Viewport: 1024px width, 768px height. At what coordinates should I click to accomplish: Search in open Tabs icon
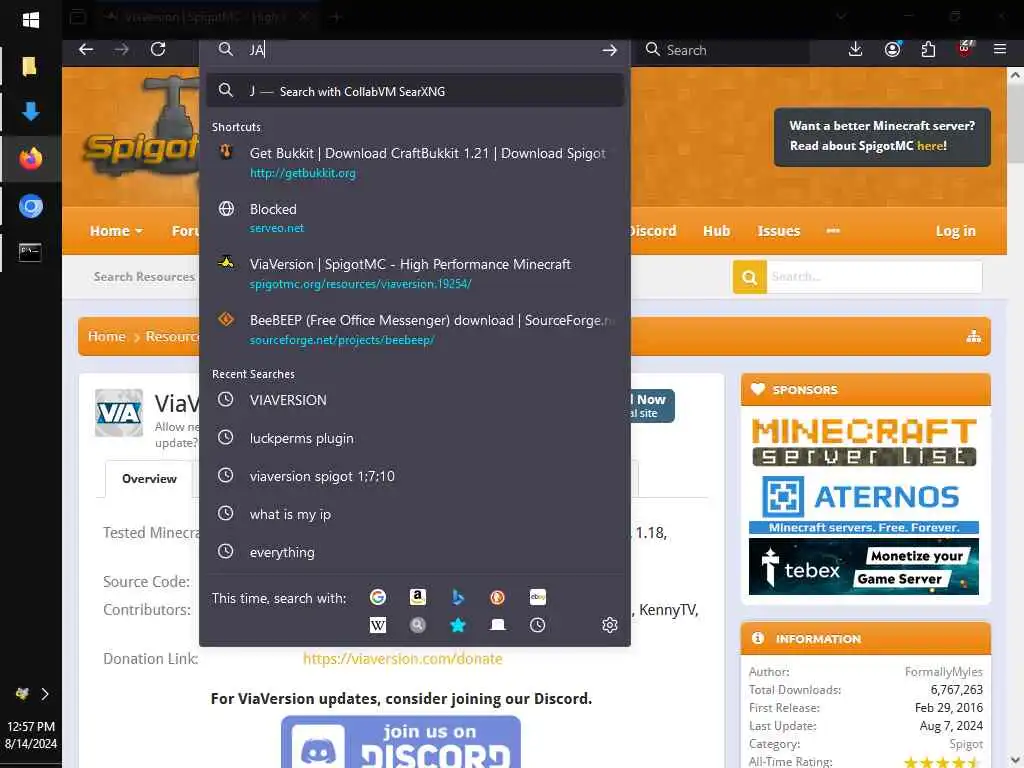498,625
